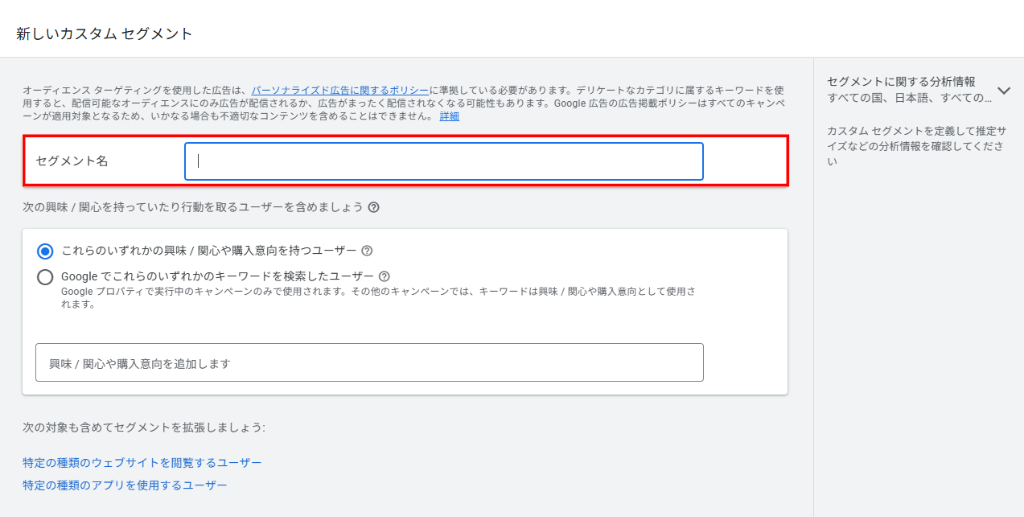Click 特定の種類のアプリを使用するユーザー link
The image size is (1024, 517).
(x=125, y=486)
